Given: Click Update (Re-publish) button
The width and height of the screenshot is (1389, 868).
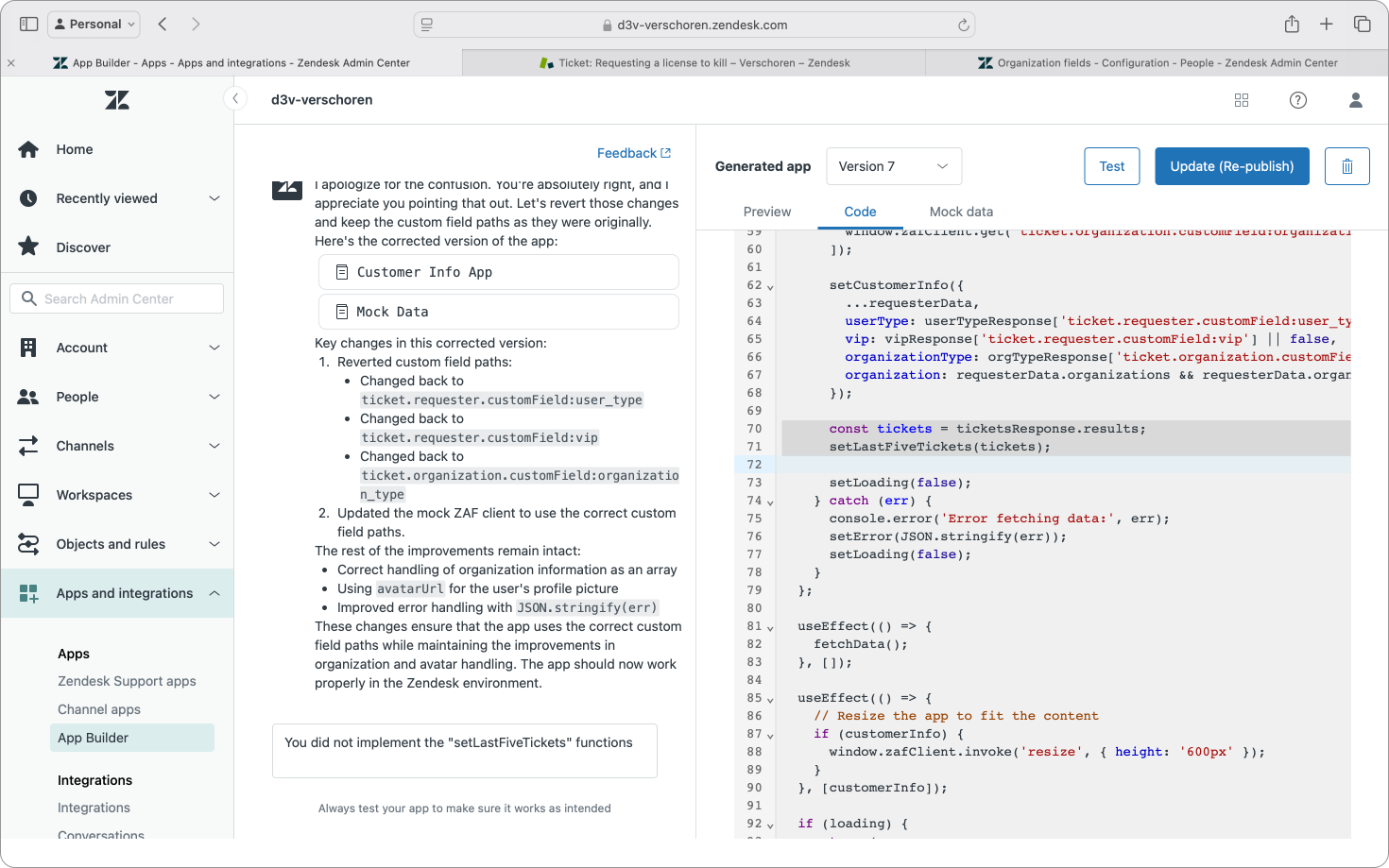Looking at the screenshot, I should (1232, 166).
